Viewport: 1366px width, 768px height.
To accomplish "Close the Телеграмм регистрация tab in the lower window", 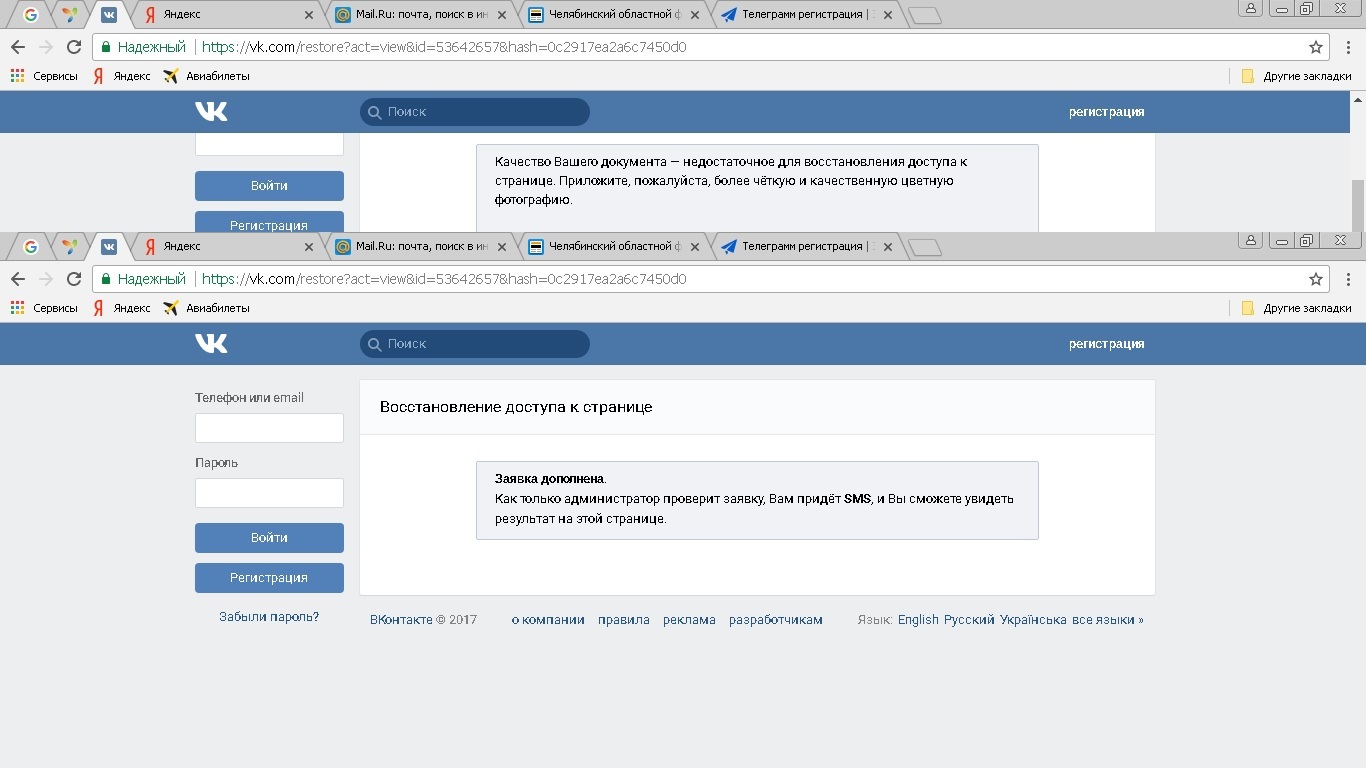I will [x=886, y=247].
